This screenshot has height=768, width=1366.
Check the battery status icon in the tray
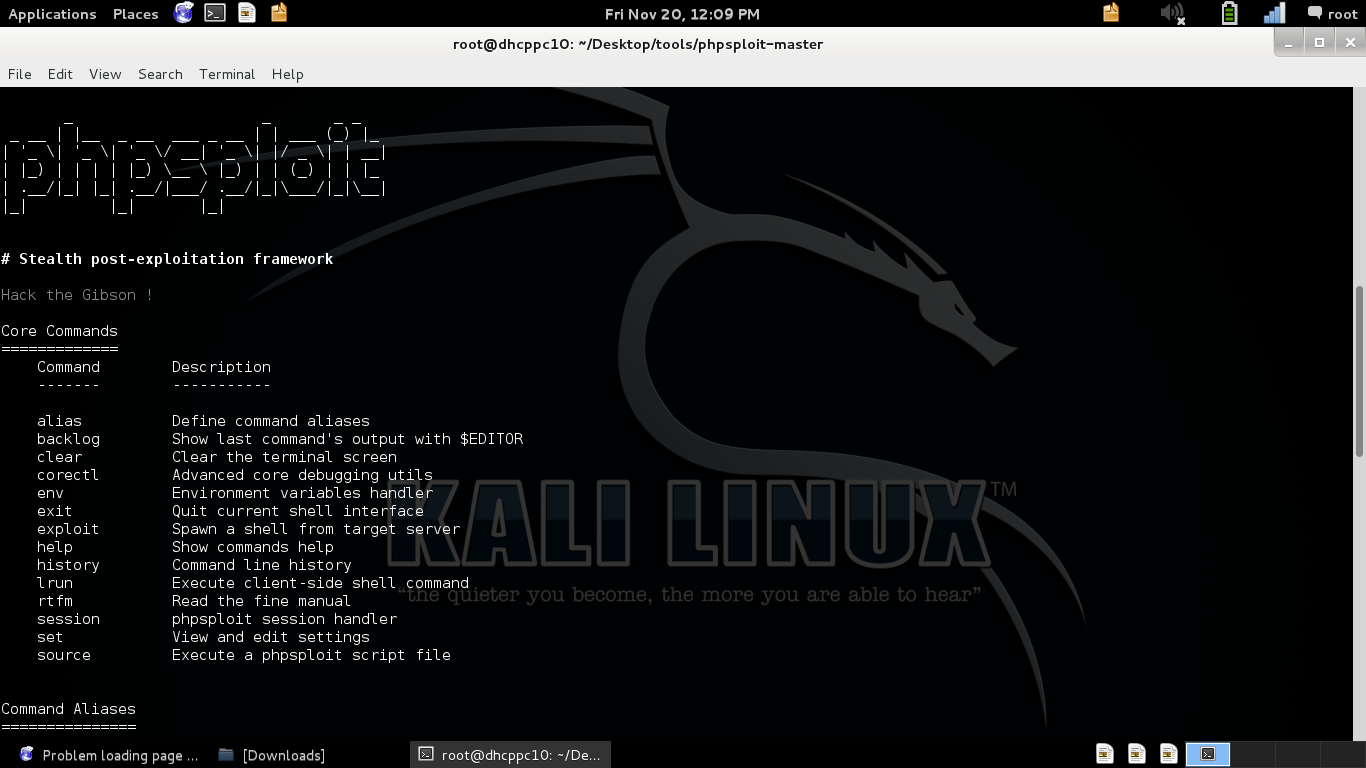pyautogui.click(x=1228, y=13)
